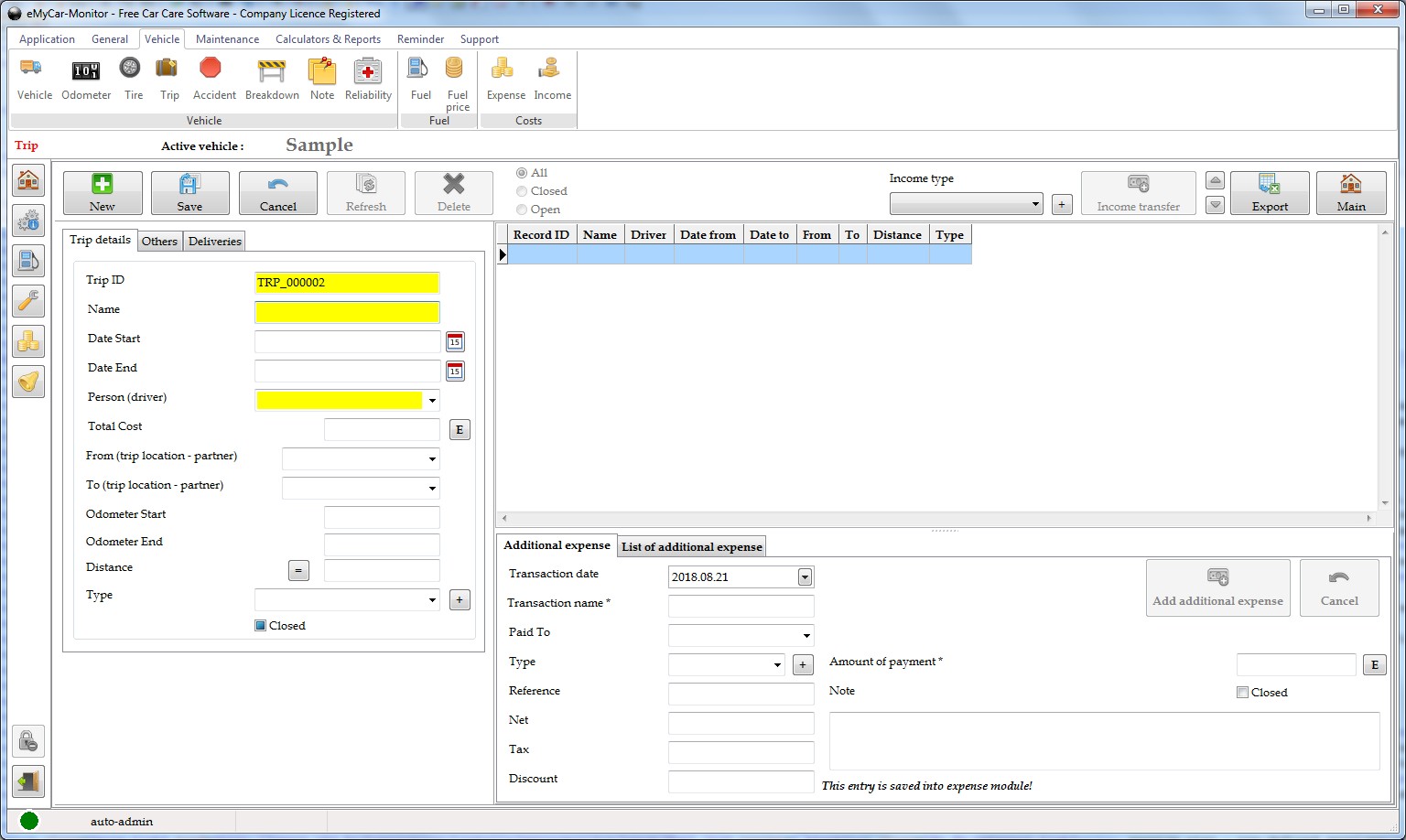Click the E button beside Amount of payment
Image resolution: width=1406 pixels, height=840 pixels.
[1374, 664]
